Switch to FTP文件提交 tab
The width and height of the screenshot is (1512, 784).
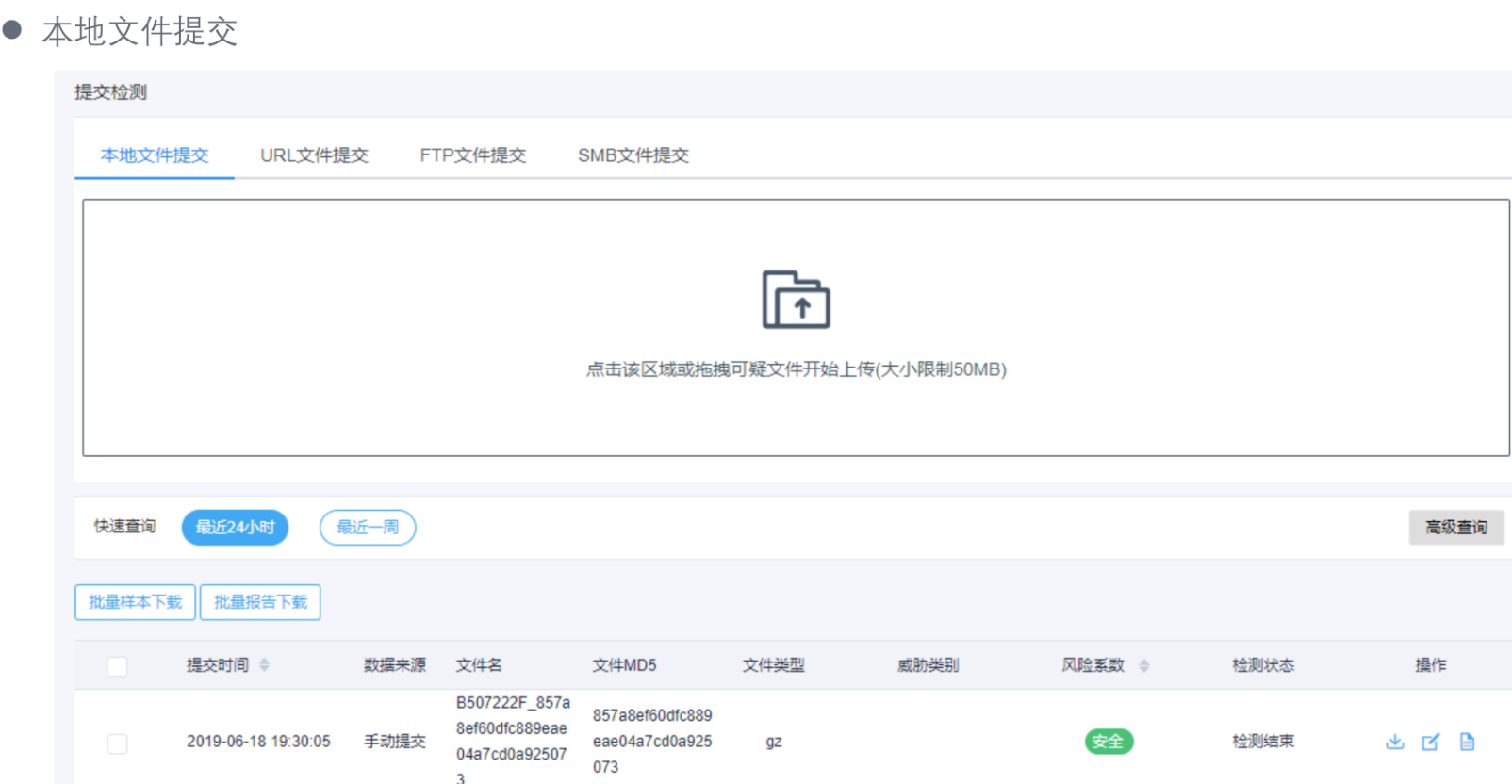click(472, 155)
